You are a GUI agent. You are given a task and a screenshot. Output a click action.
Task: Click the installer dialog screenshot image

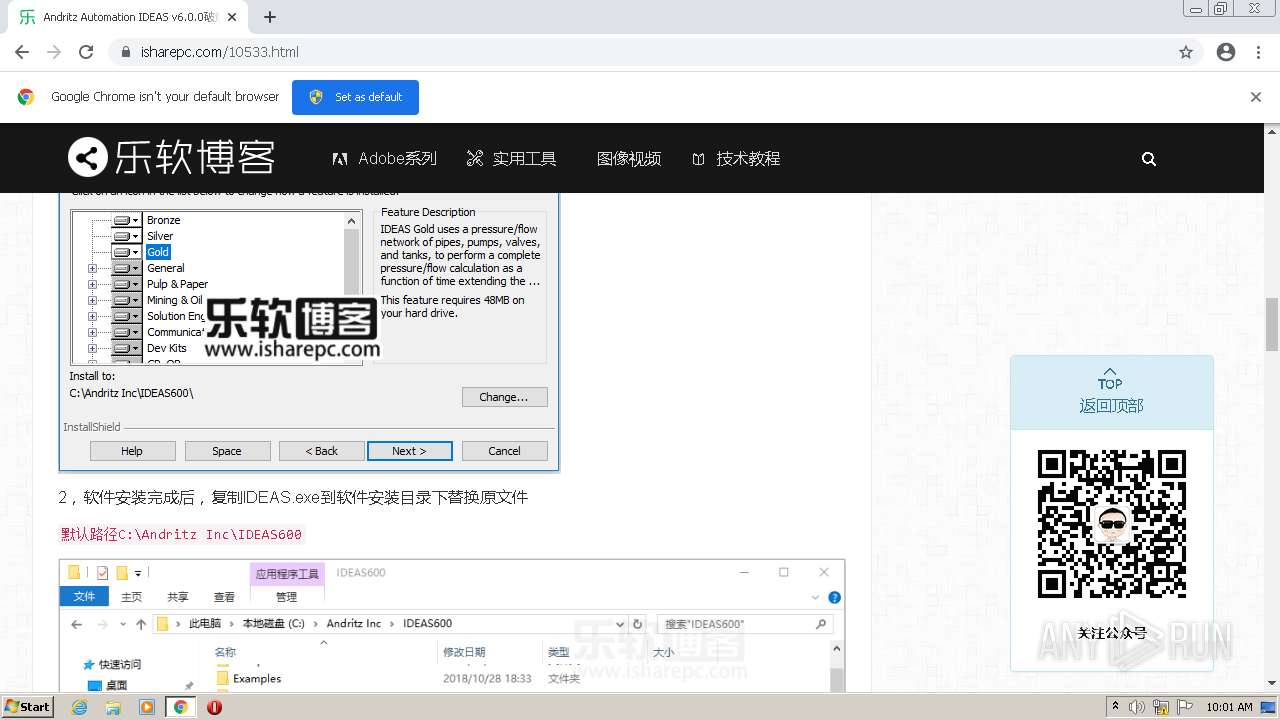pos(309,331)
